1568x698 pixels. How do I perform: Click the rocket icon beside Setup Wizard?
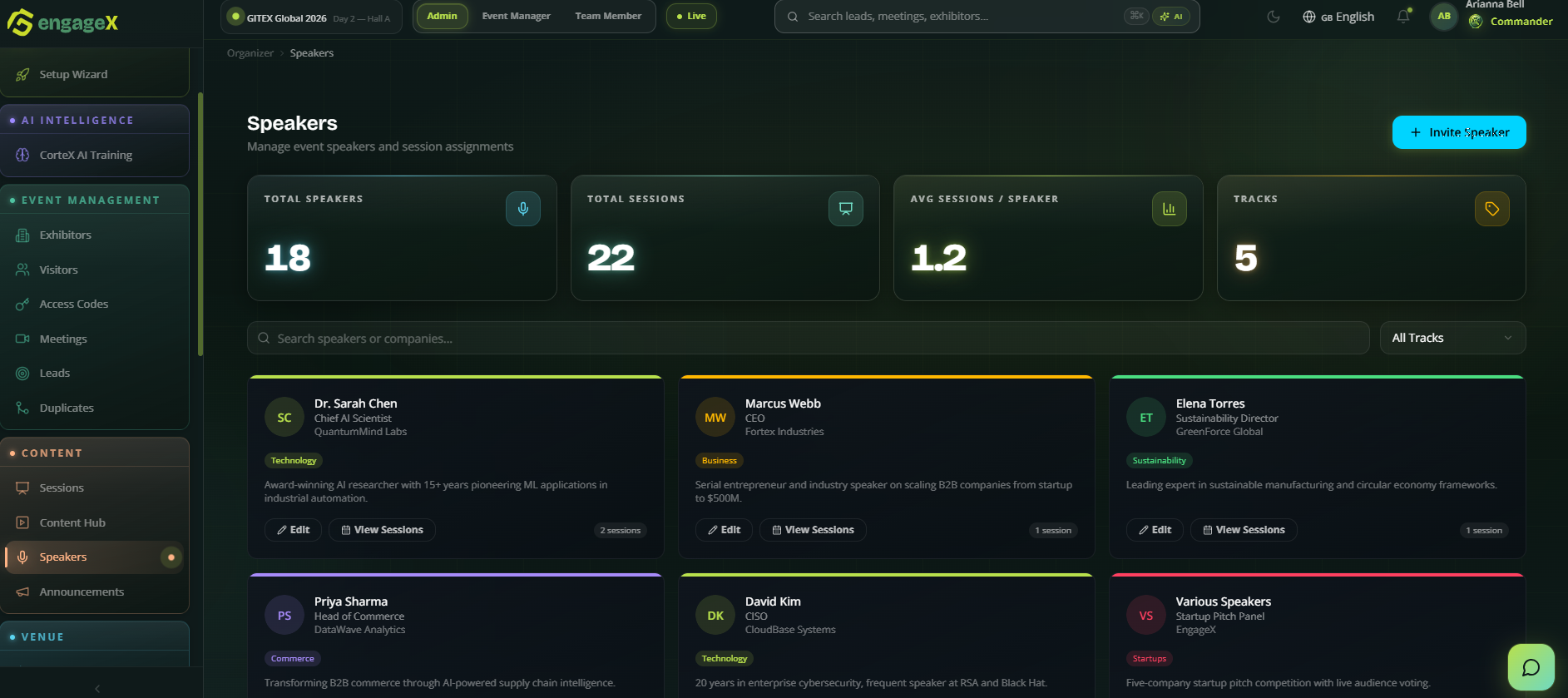tap(22, 75)
